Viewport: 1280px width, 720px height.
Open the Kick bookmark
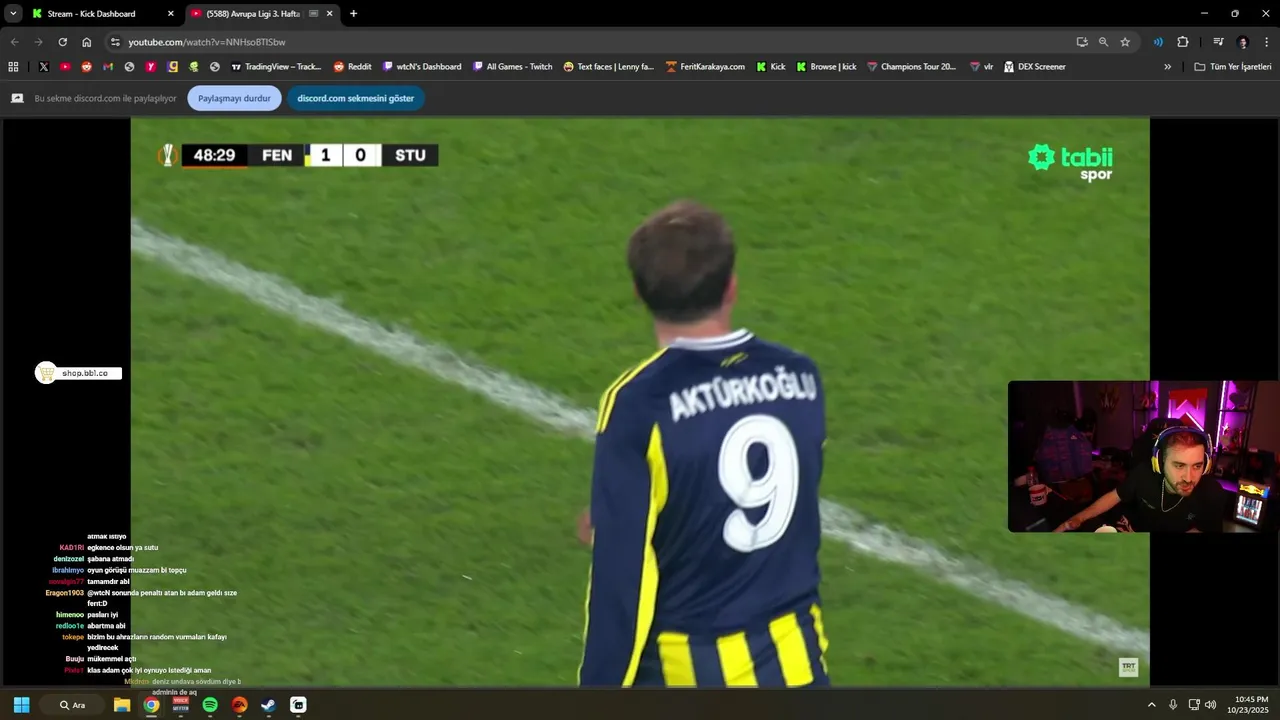pos(771,67)
